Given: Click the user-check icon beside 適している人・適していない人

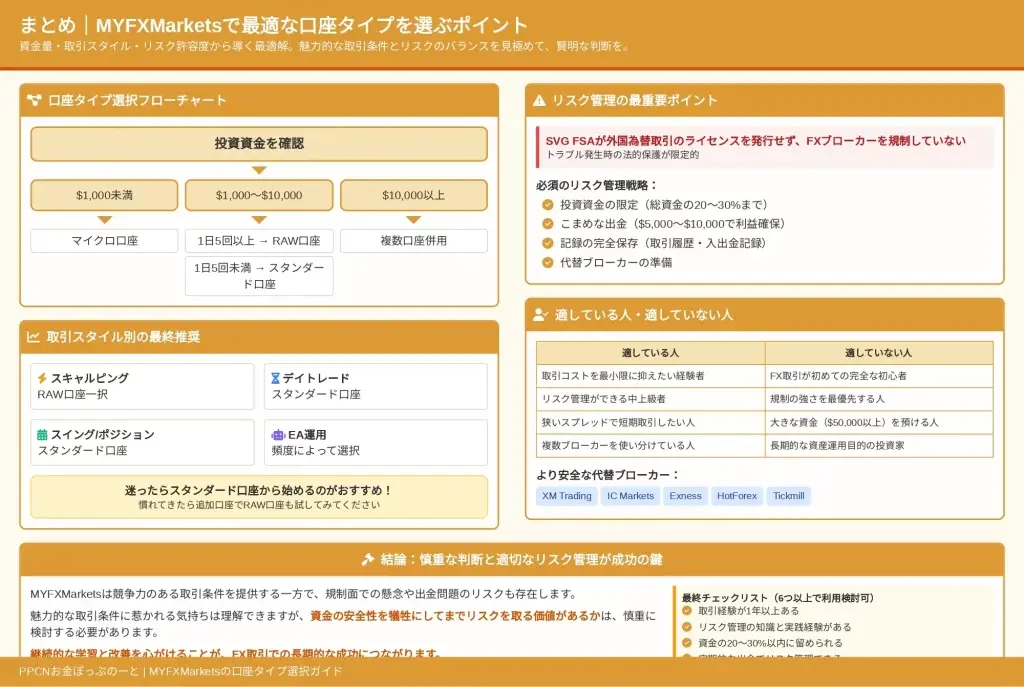Looking at the screenshot, I should [x=540, y=314].
